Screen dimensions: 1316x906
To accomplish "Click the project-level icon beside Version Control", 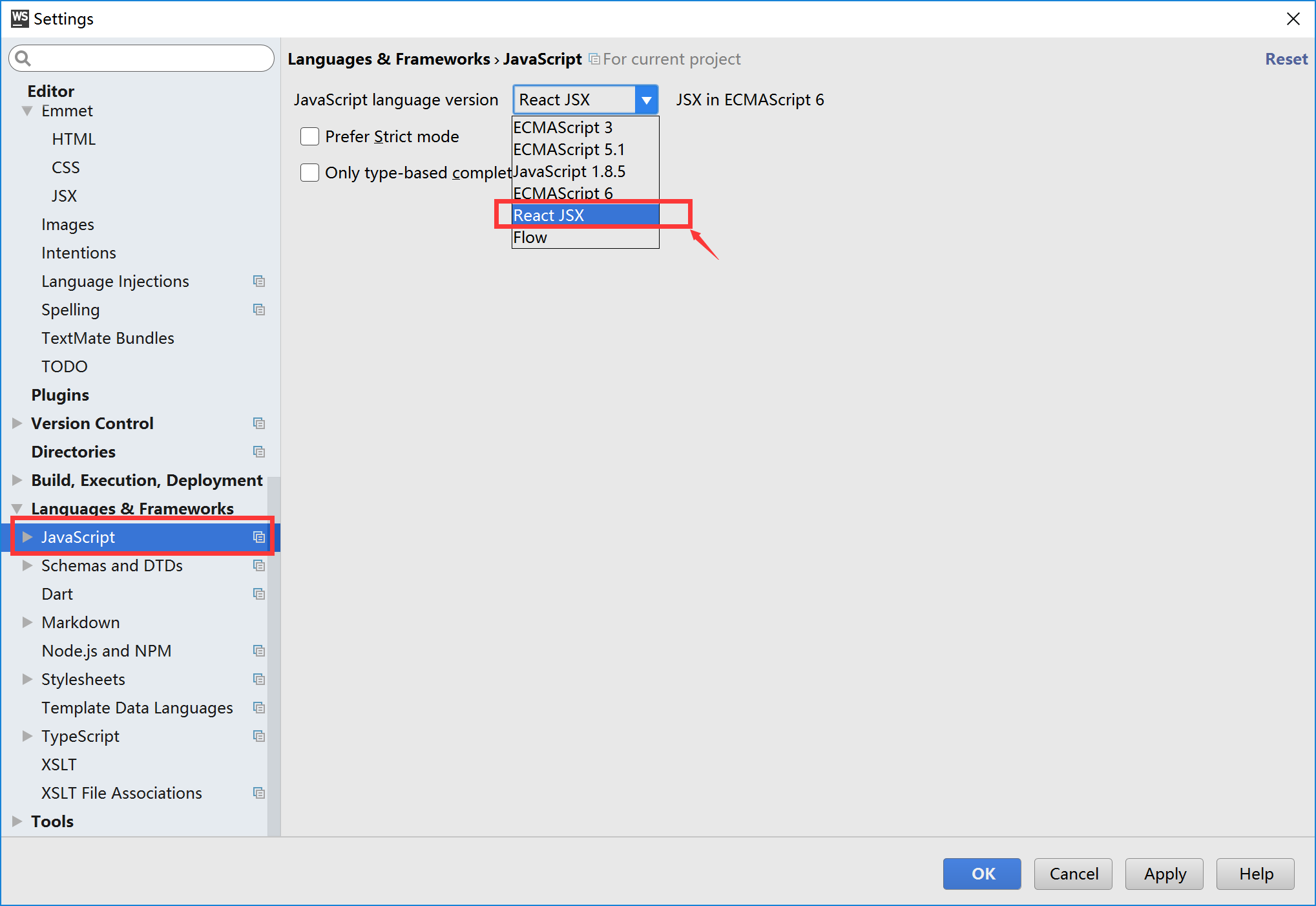I will pos(259,423).
